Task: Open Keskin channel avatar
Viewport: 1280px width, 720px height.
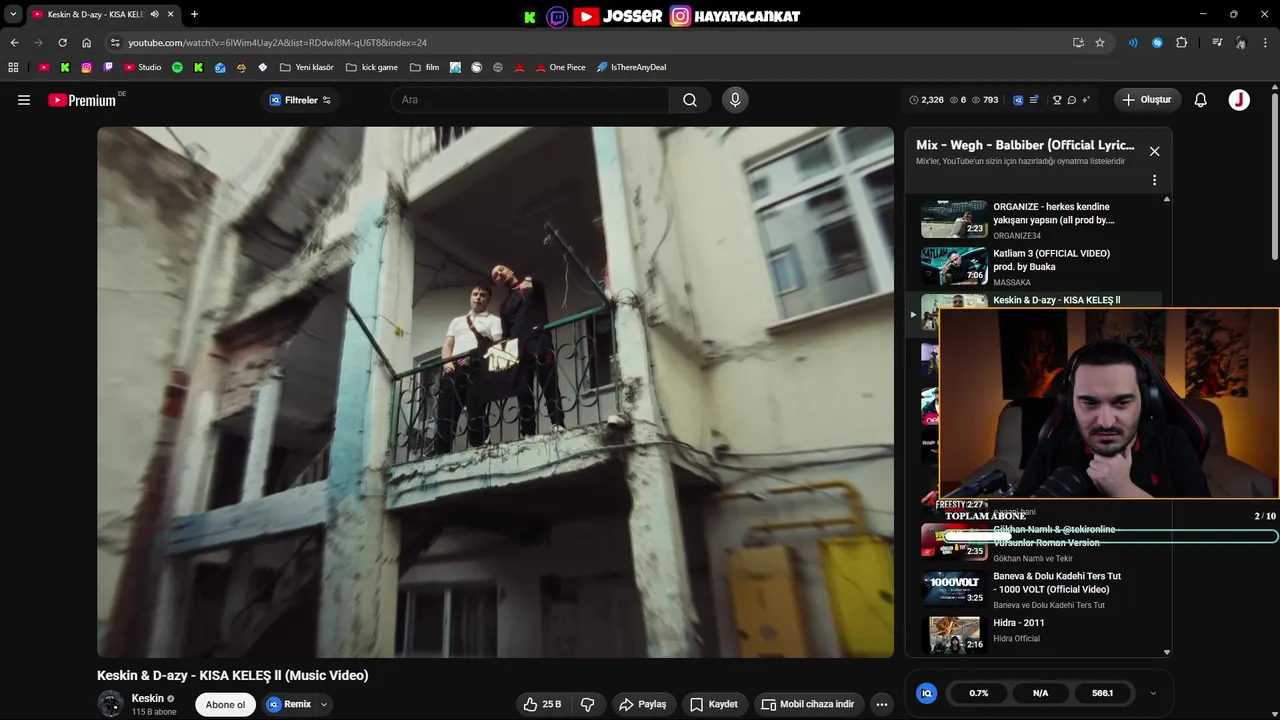Action: [x=110, y=704]
